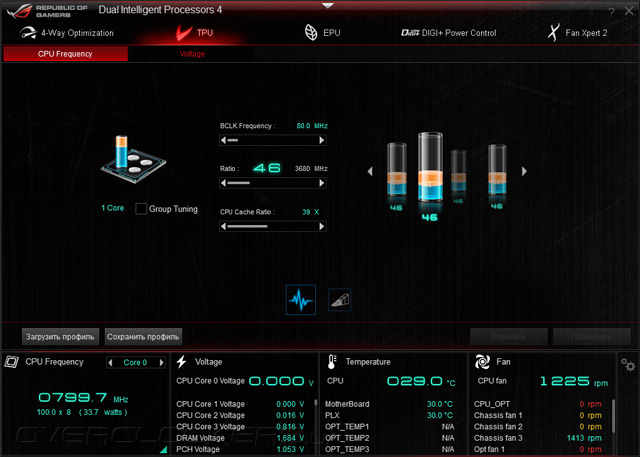Click the CPU_OPT fan row

pos(538,404)
